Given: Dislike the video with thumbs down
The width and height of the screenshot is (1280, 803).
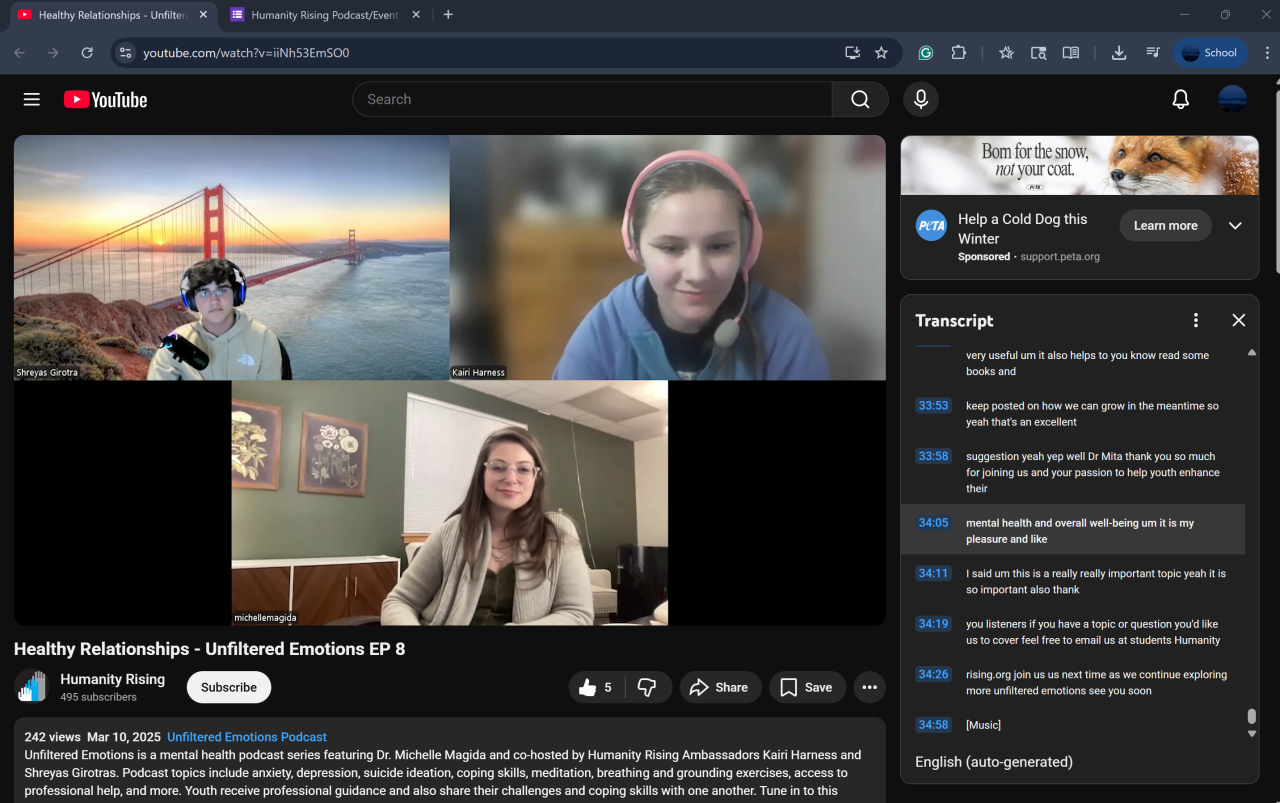Looking at the screenshot, I should 647,687.
